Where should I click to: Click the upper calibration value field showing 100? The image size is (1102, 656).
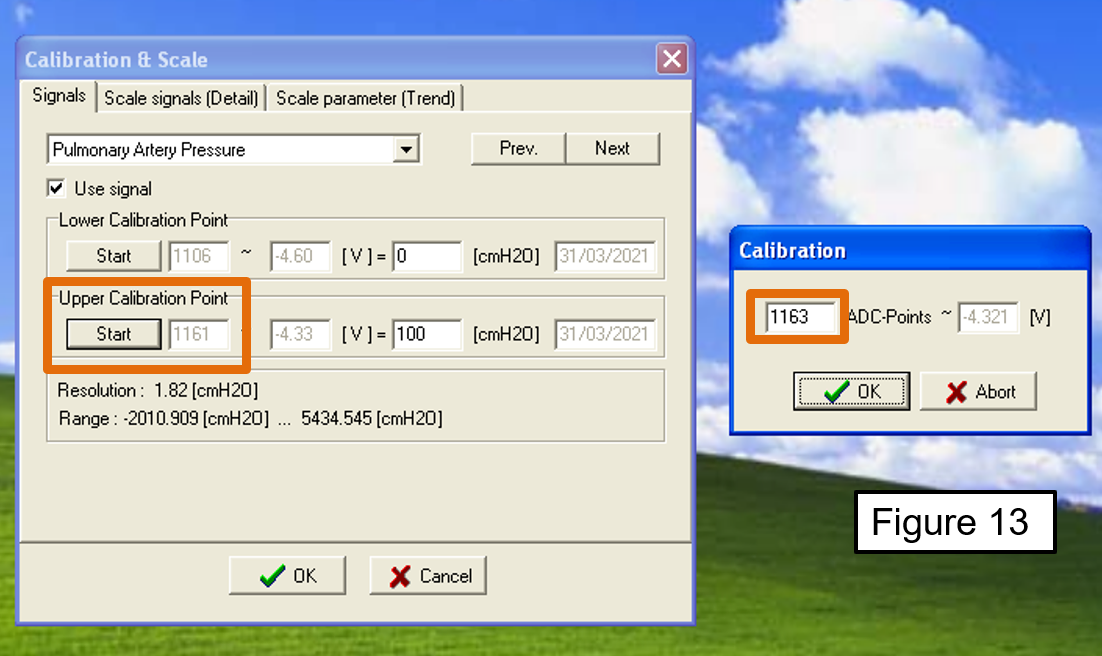point(427,334)
